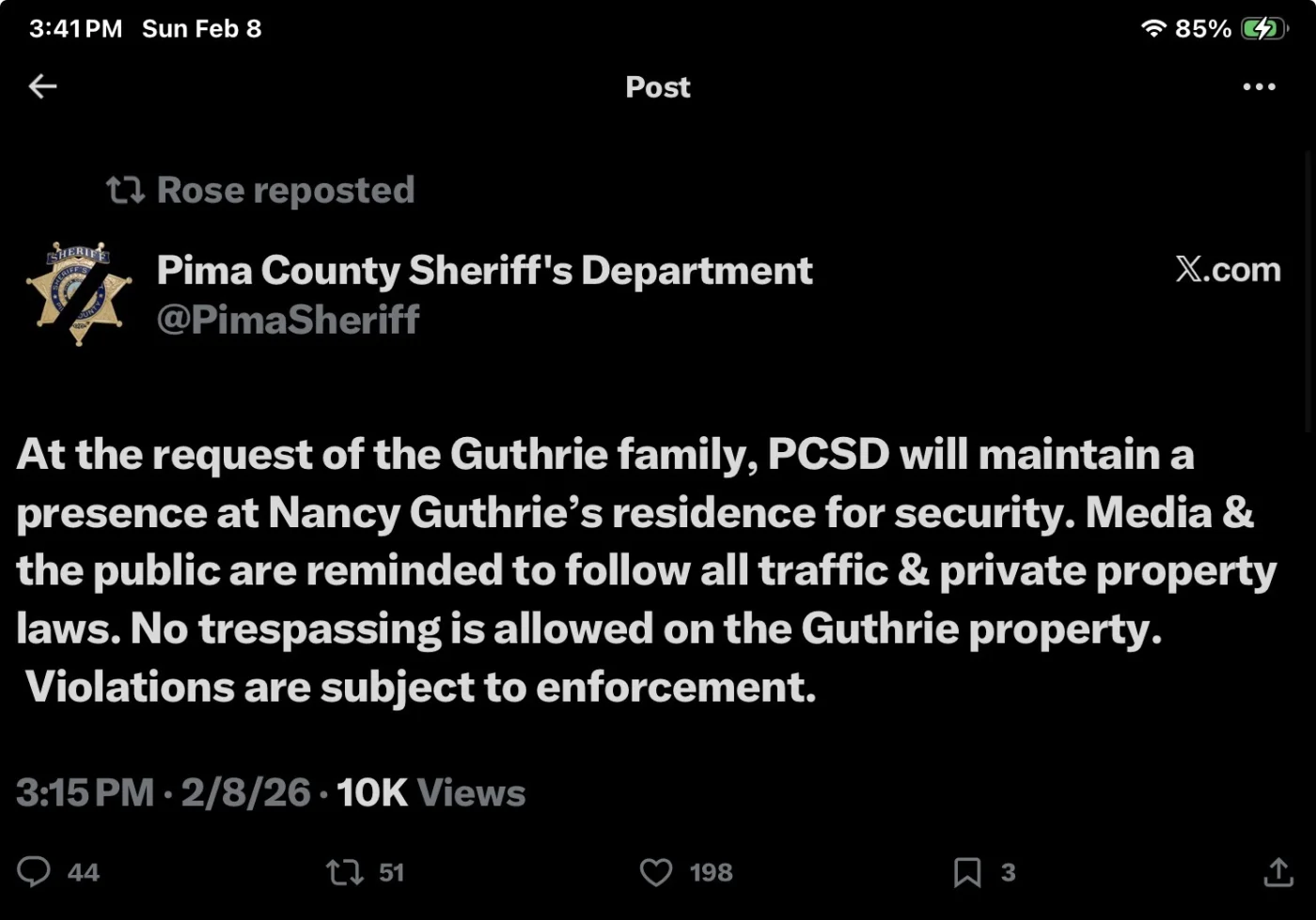This screenshot has height=920, width=1316.
Task: Like the post with the heart icon
Action: click(656, 872)
